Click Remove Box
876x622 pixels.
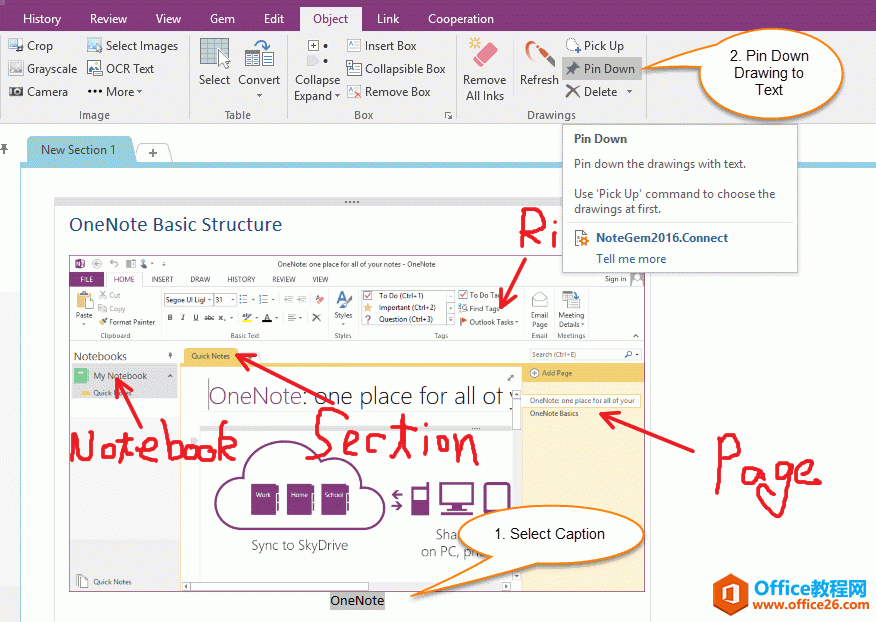click(389, 92)
